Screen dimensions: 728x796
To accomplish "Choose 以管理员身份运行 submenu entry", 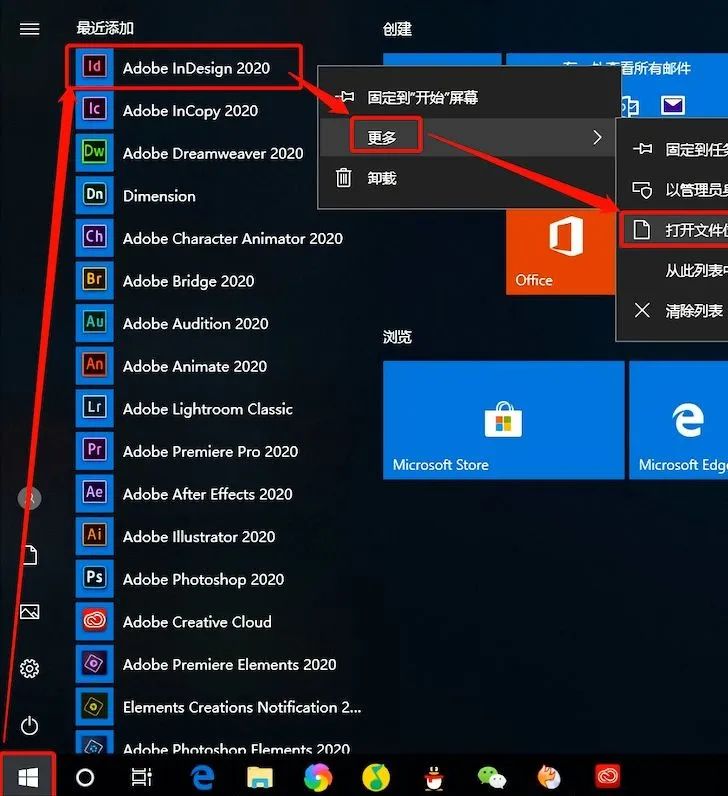I will point(672,190).
